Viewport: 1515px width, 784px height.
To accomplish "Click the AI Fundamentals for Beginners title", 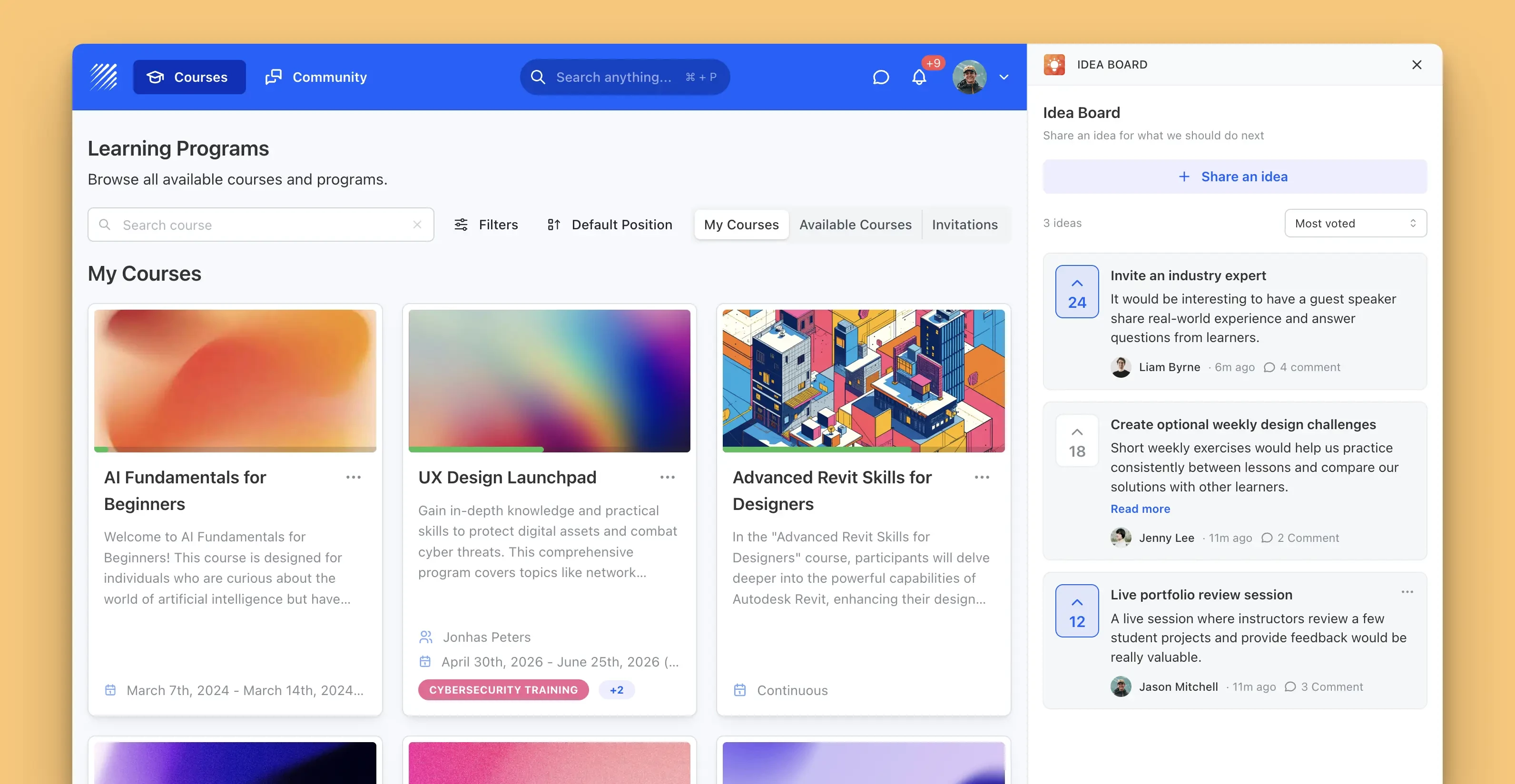I will pos(185,490).
